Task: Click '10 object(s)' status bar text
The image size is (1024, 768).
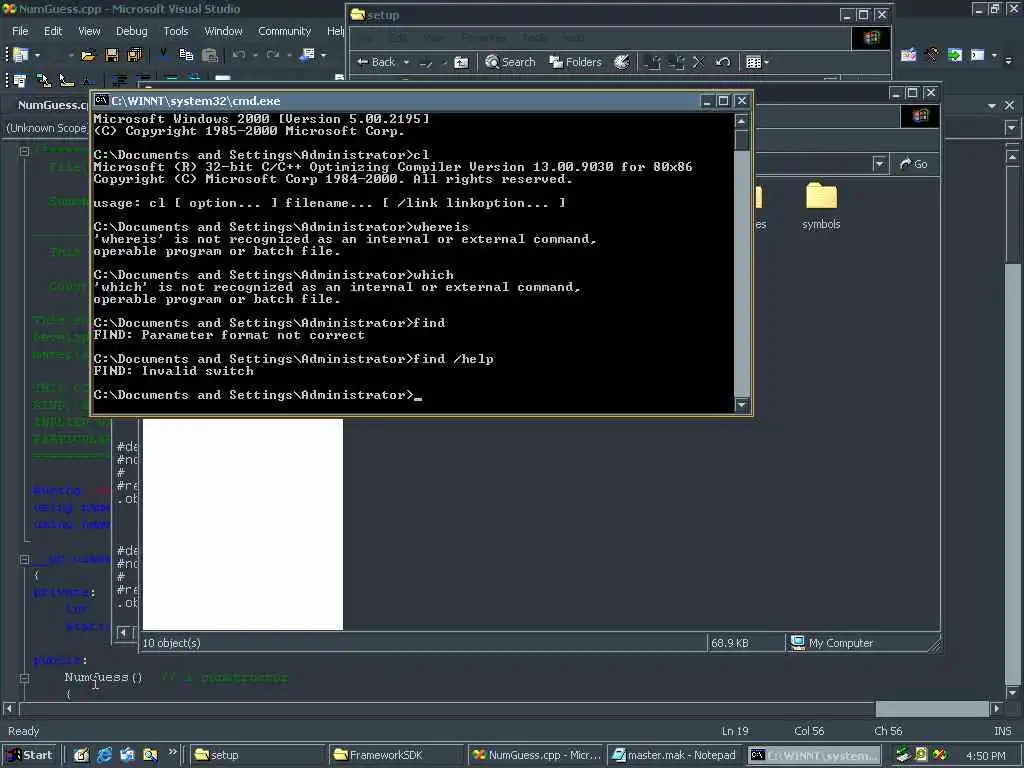Action: point(172,643)
